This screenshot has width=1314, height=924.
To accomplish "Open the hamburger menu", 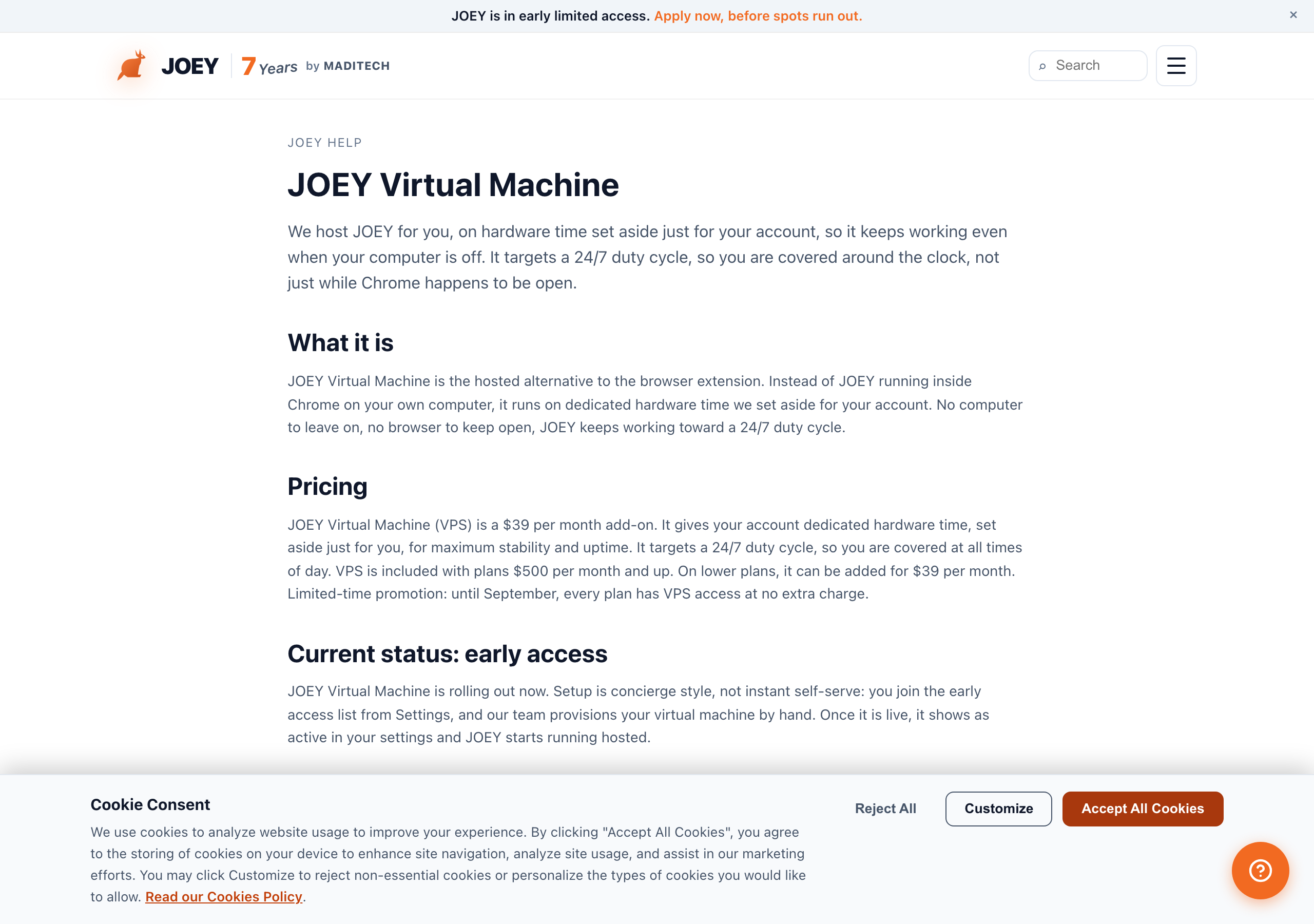I will point(1176,66).
